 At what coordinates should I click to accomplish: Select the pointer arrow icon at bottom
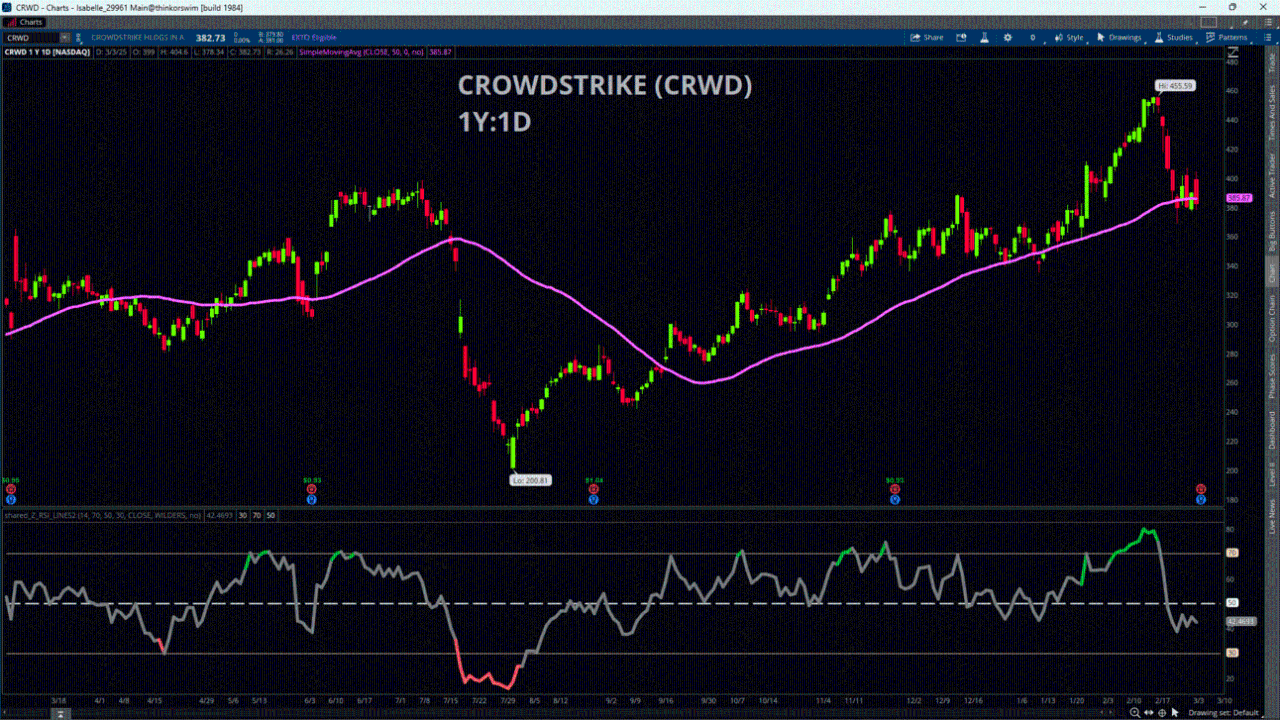pos(1175,713)
